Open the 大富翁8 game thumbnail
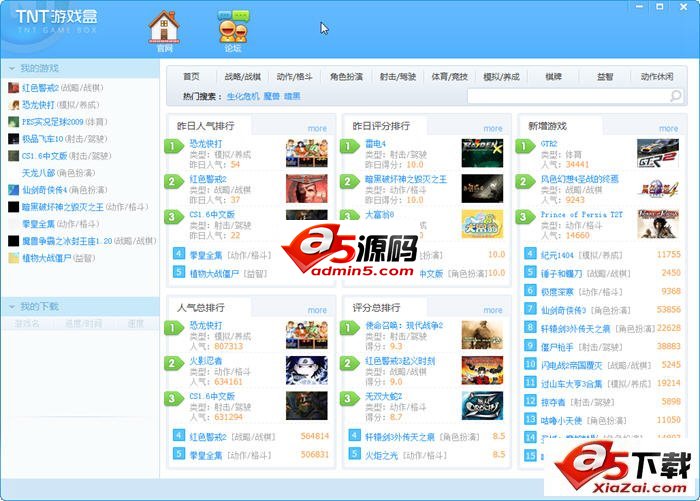Image resolution: width=700 pixels, height=501 pixels. click(x=482, y=224)
